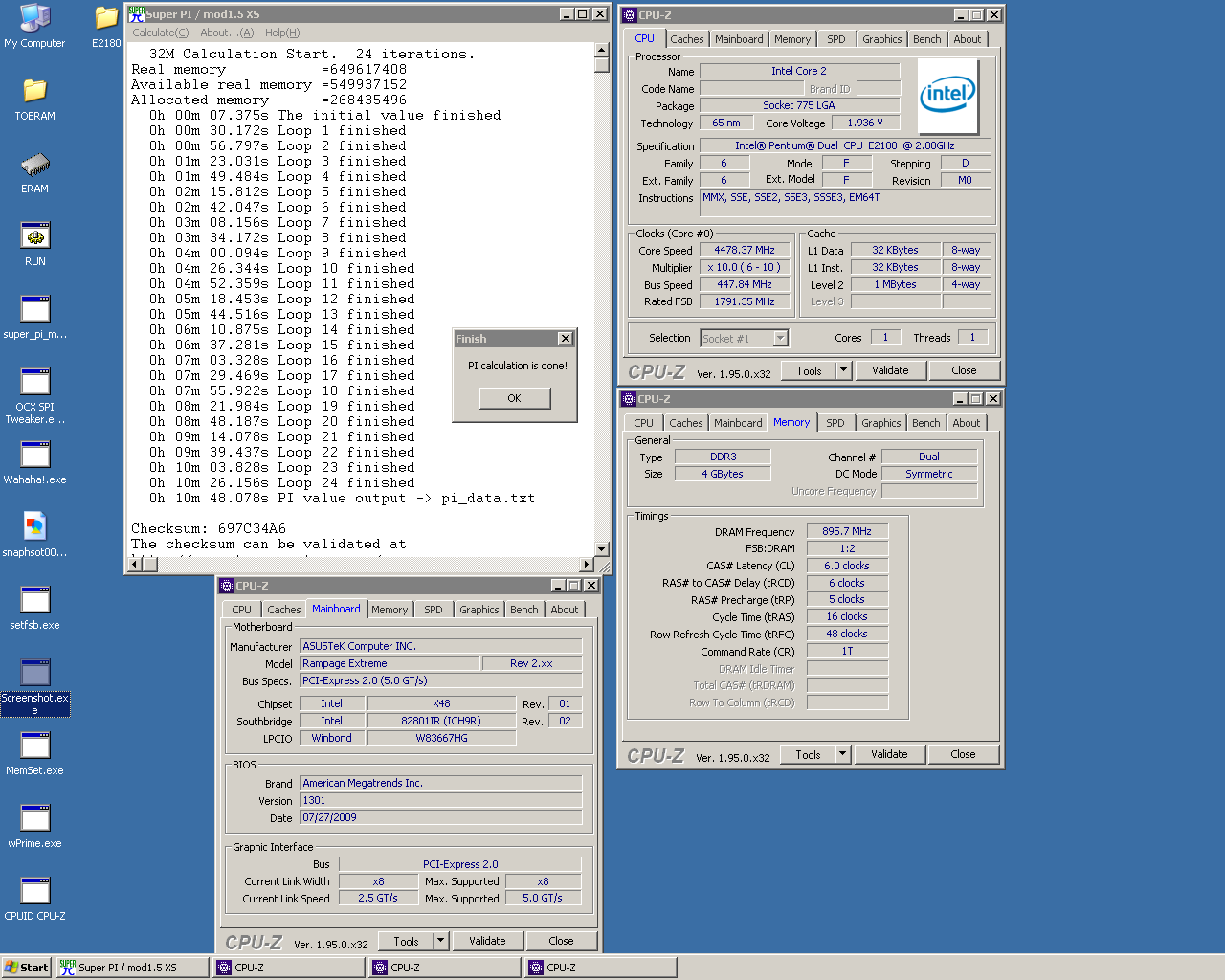1225x980 pixels.
Task: Select the setfsb.exe desktop icon
Action: coord(34,608)
